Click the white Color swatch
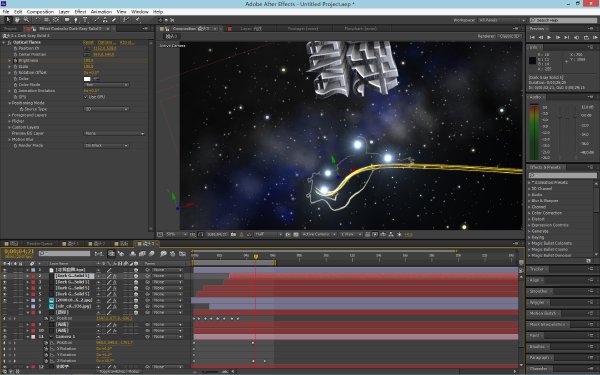This screenshot has height=375, width=600. coord(87,79)
